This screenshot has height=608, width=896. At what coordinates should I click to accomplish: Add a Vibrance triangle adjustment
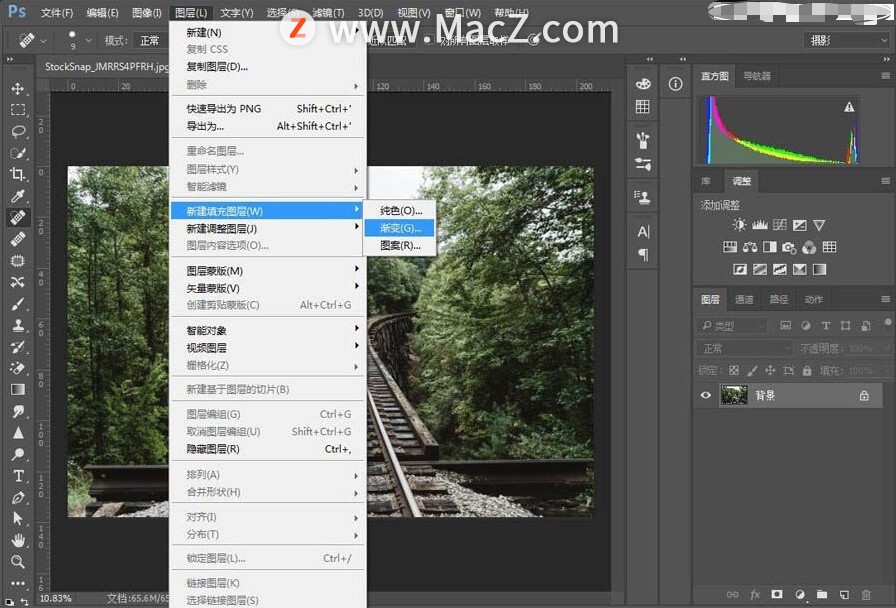tap(819, 225)
